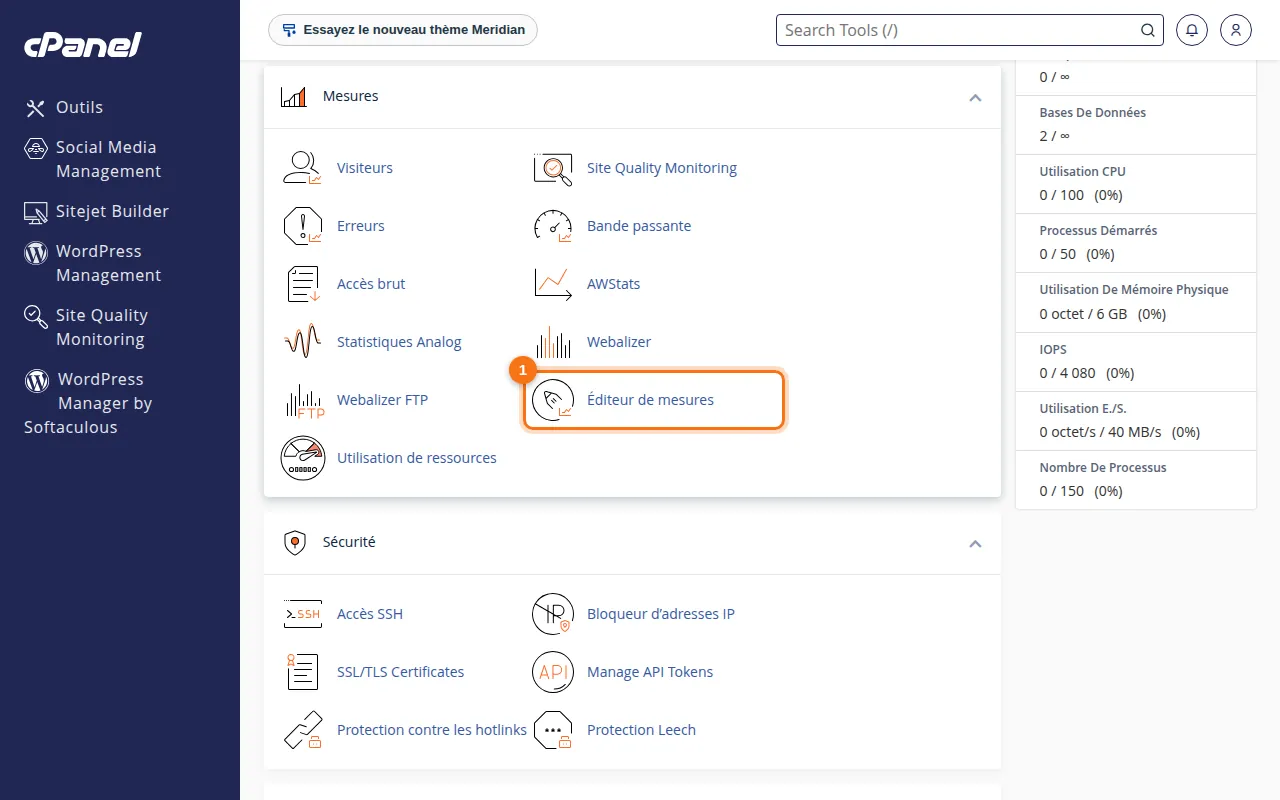The image size is (1280, 800).
Task: Open the Protection contre les hotlinks link
Action: (x=432, y=730)
